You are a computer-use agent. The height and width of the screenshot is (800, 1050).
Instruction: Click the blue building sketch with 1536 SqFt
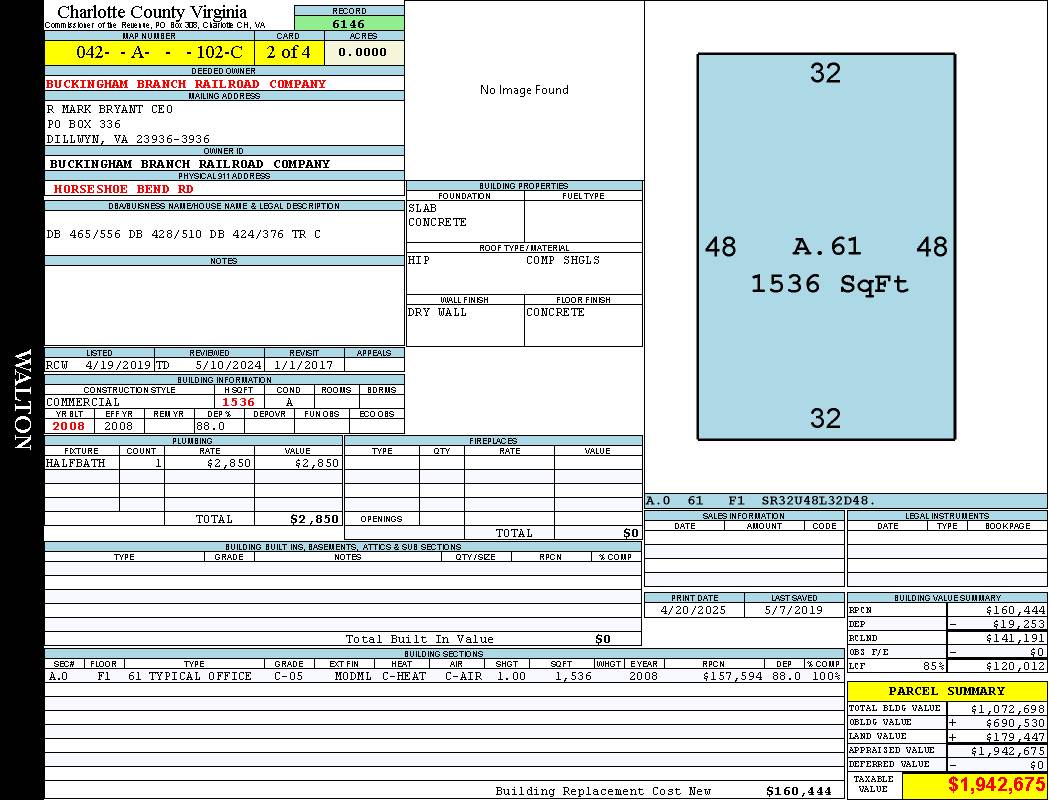[825, 247]
